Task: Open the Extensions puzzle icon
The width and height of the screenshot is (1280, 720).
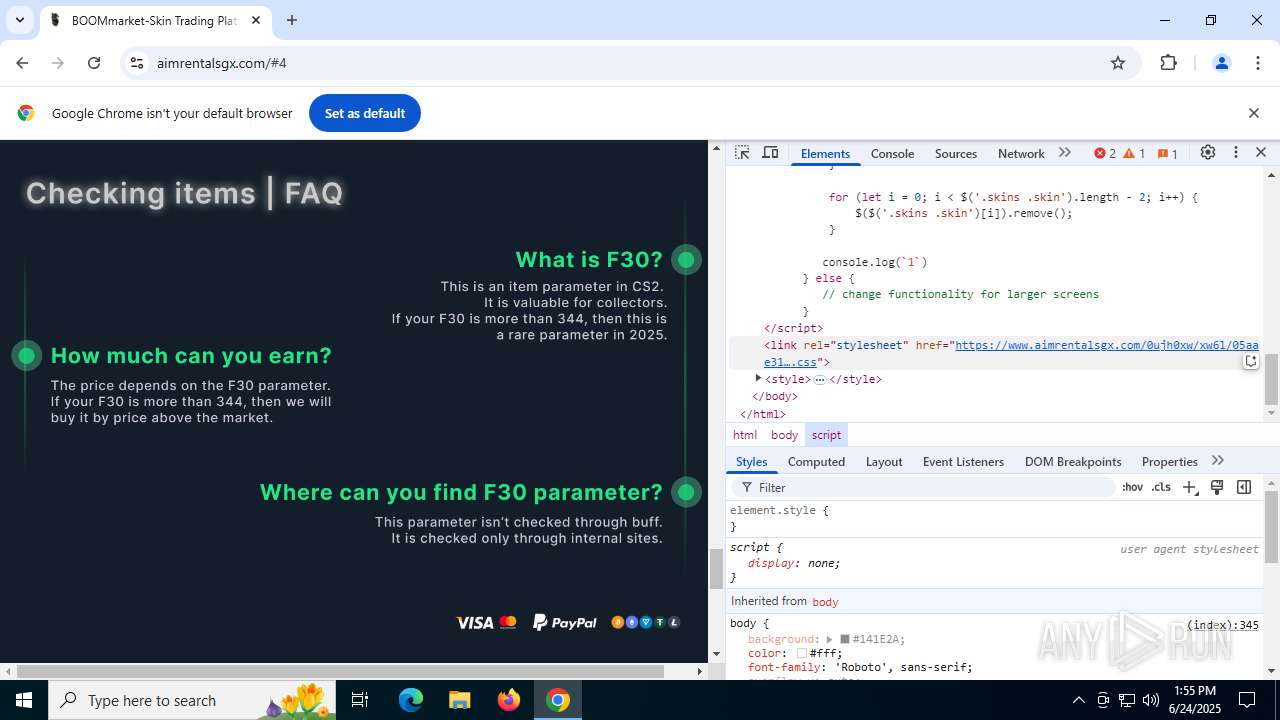Action: [x=1168, y=63]
